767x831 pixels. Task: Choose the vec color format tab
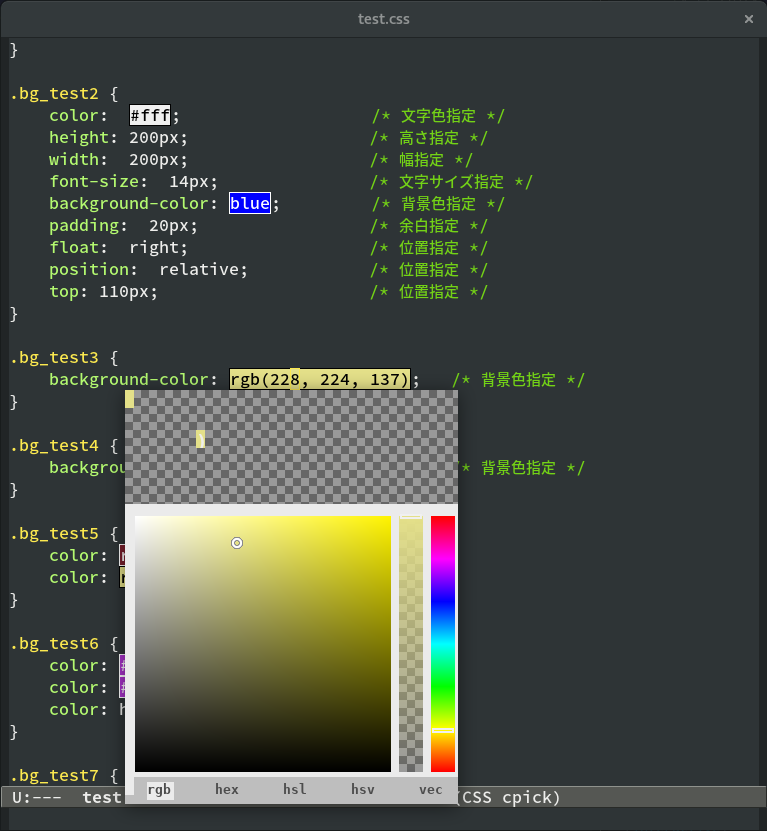430,790
